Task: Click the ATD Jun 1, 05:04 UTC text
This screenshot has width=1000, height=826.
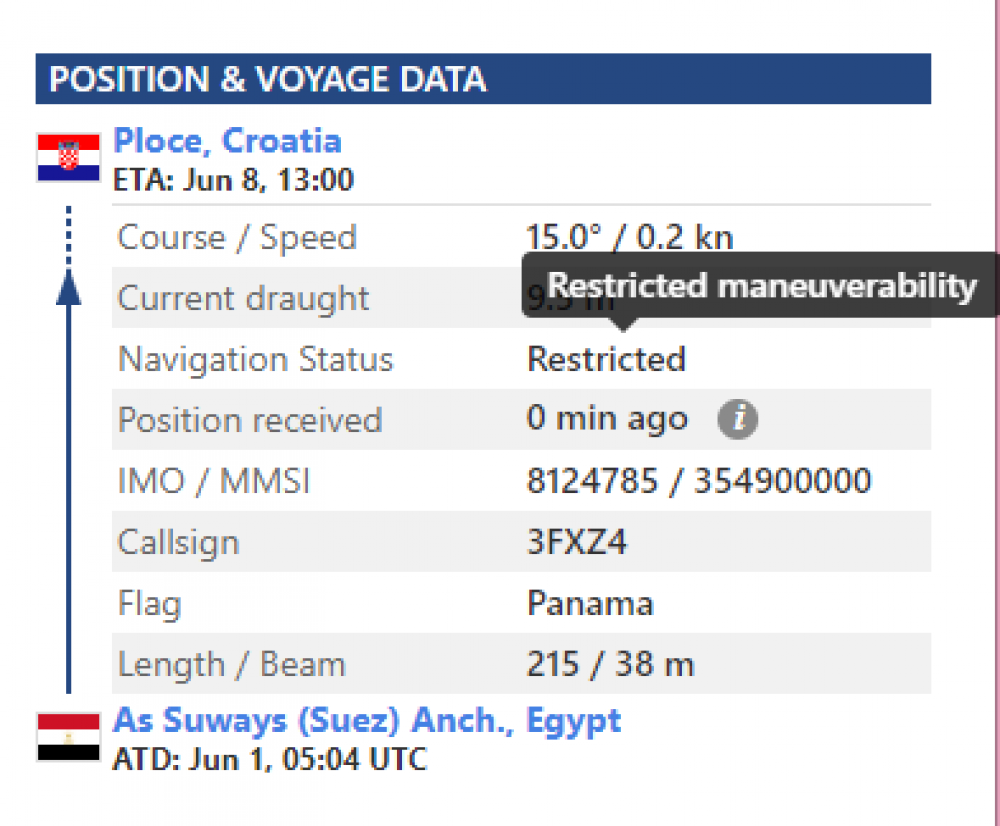Action: 270,759
